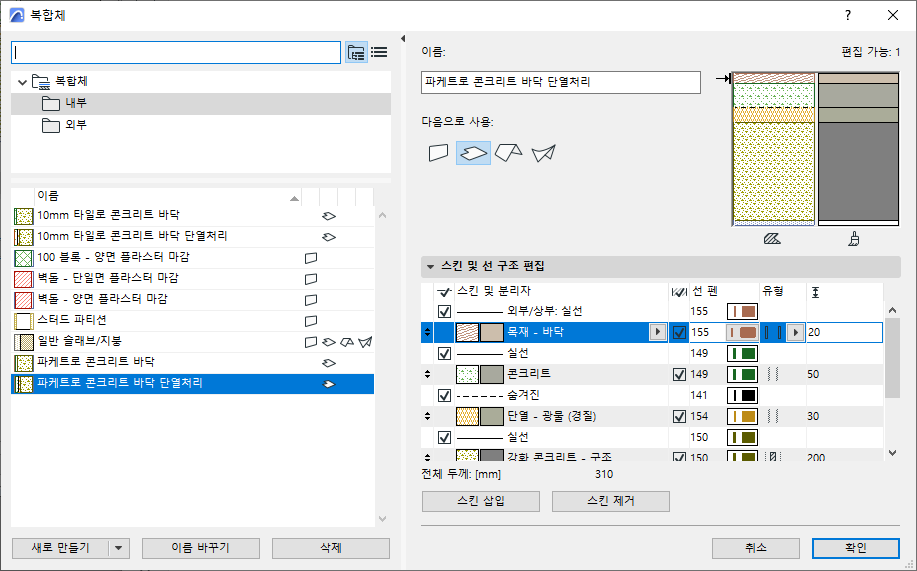Click the 이름 바꾸기 button
The height and width of the screenshot is (571, 917).
(x=201, y=548)
